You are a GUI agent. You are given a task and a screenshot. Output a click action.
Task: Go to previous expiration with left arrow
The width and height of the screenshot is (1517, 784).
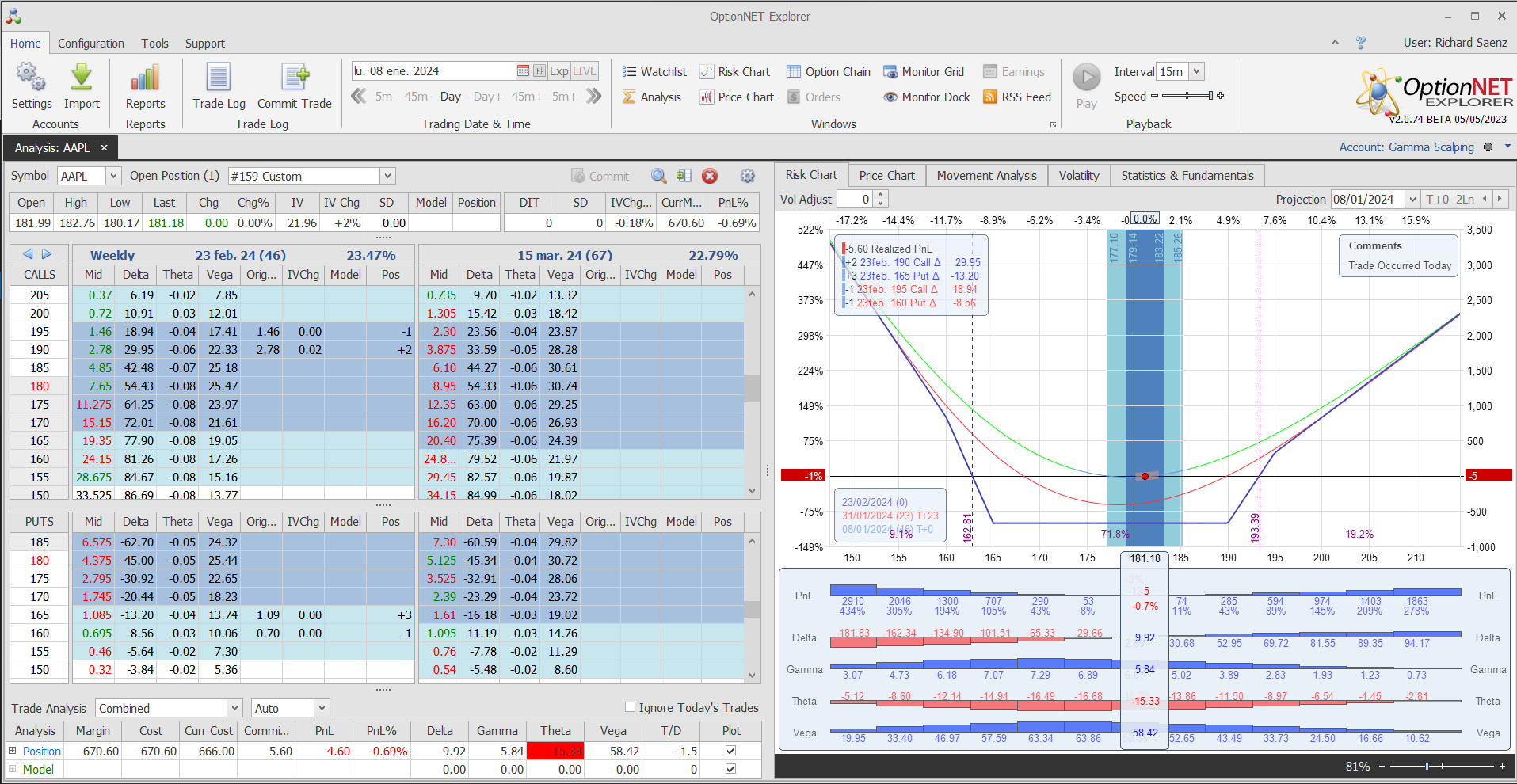28,254
